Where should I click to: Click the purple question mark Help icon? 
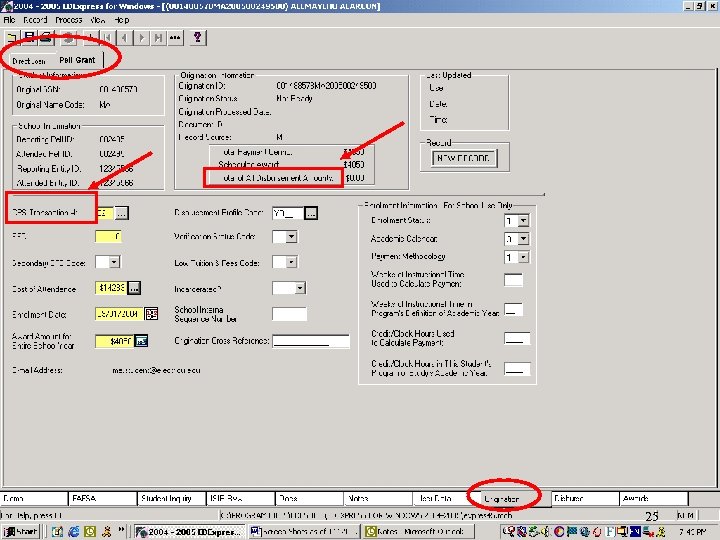pos(197,38)
